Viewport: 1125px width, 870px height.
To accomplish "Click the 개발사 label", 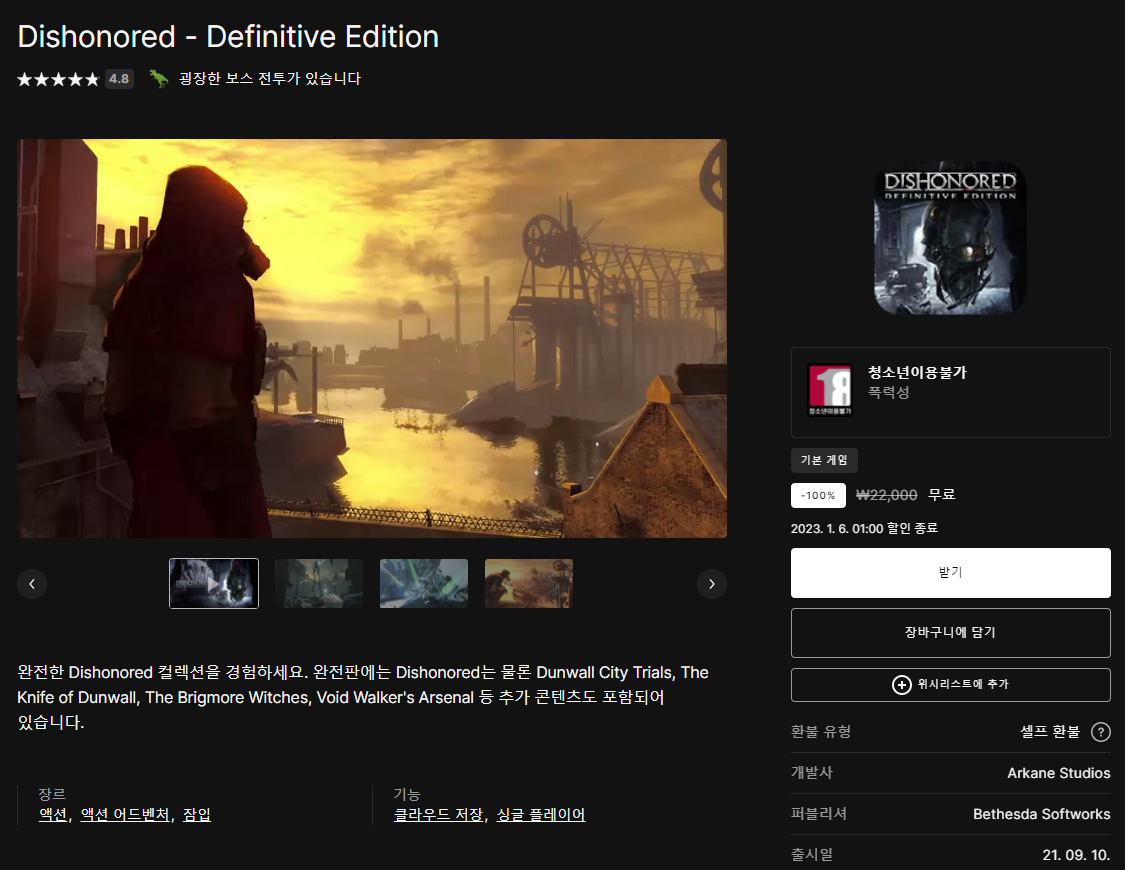I will (x=811, y=772).
